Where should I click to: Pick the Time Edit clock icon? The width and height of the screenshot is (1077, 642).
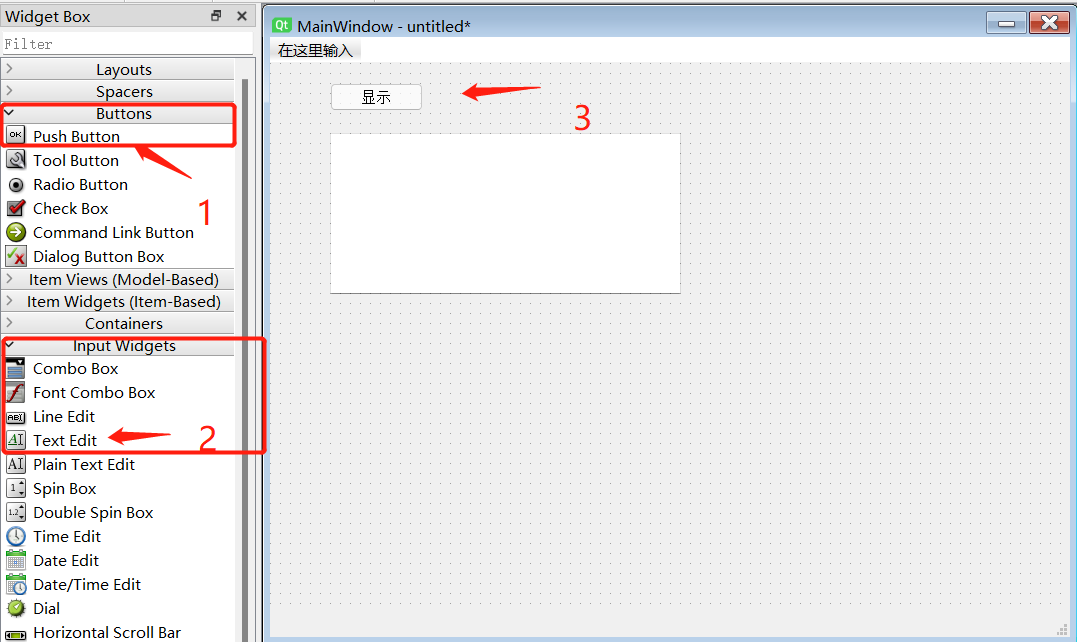16,536
